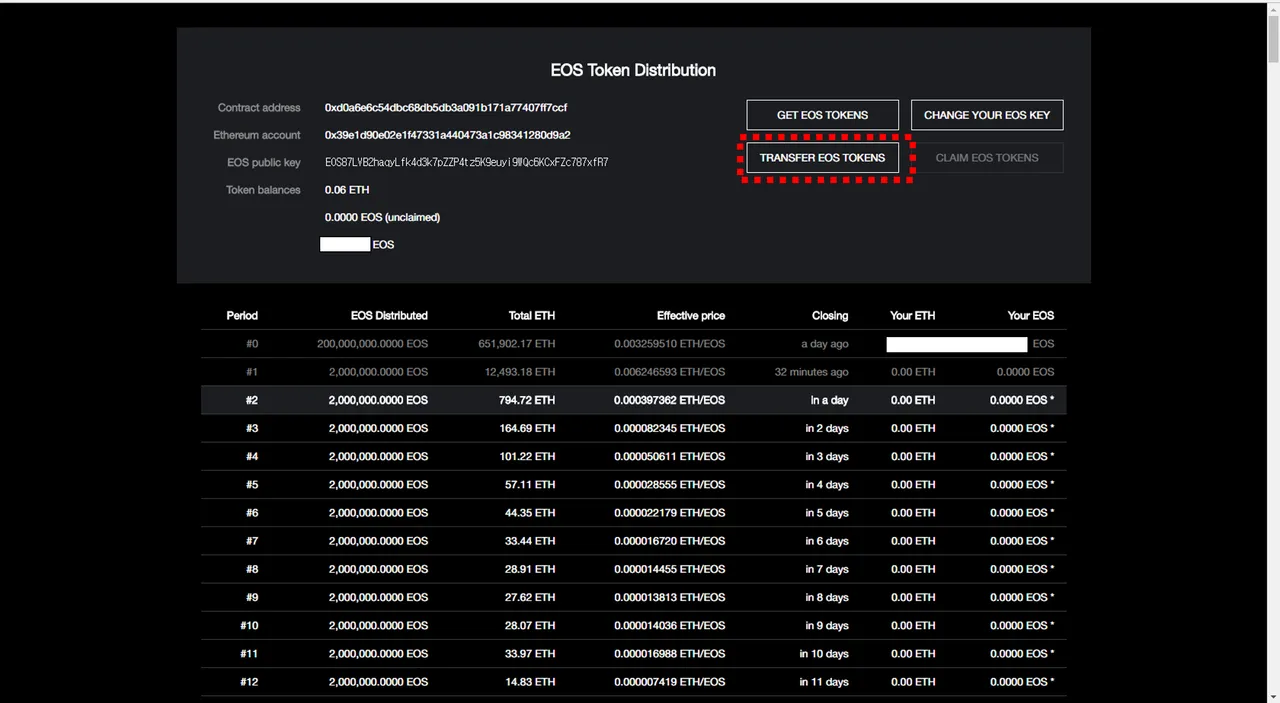This screenshot has width=1280, height=703.
Task: Select period #0 row label
Action: (252, 344)
